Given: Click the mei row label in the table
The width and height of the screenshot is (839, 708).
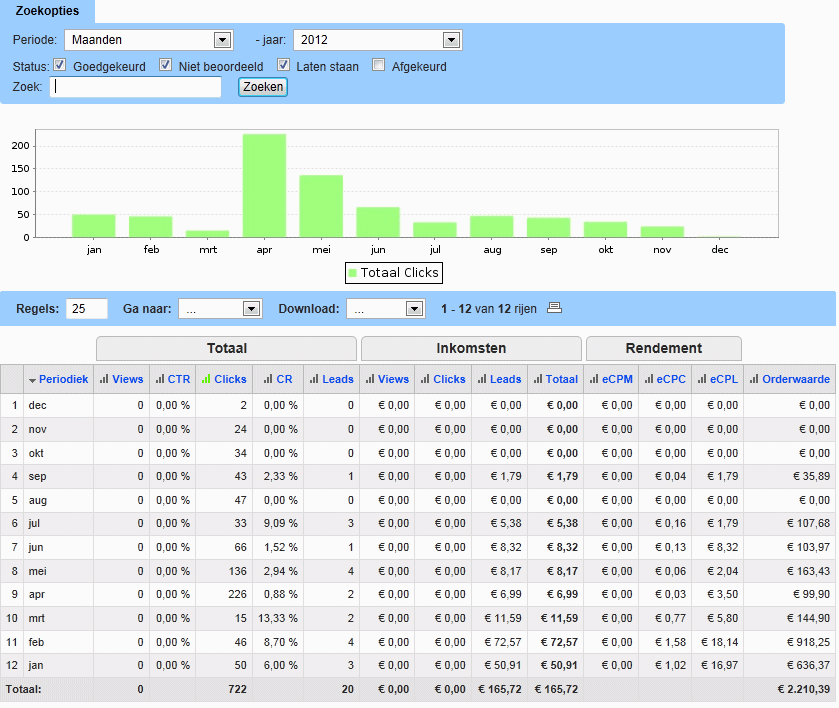Looking at the screenshot, I should (x=37, y=571).
